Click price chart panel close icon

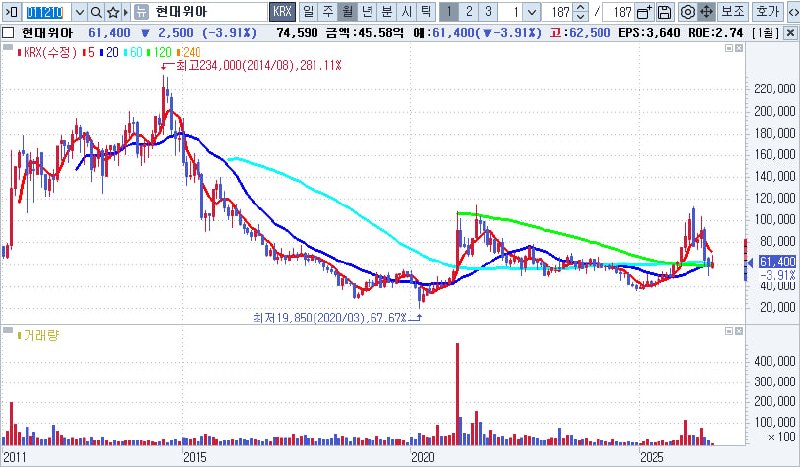coord(739,48)
